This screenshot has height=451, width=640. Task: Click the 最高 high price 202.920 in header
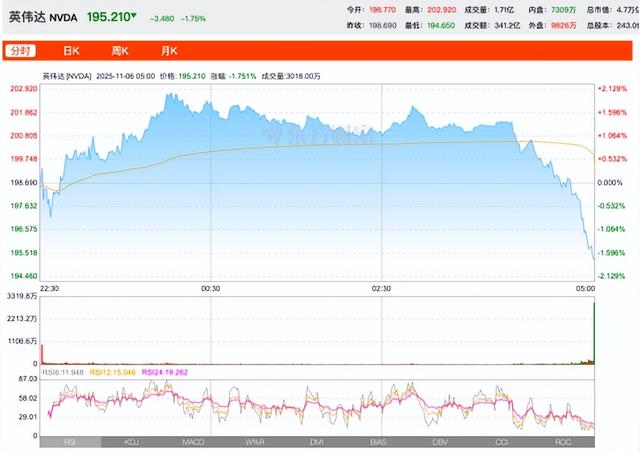tap(442, 9)
